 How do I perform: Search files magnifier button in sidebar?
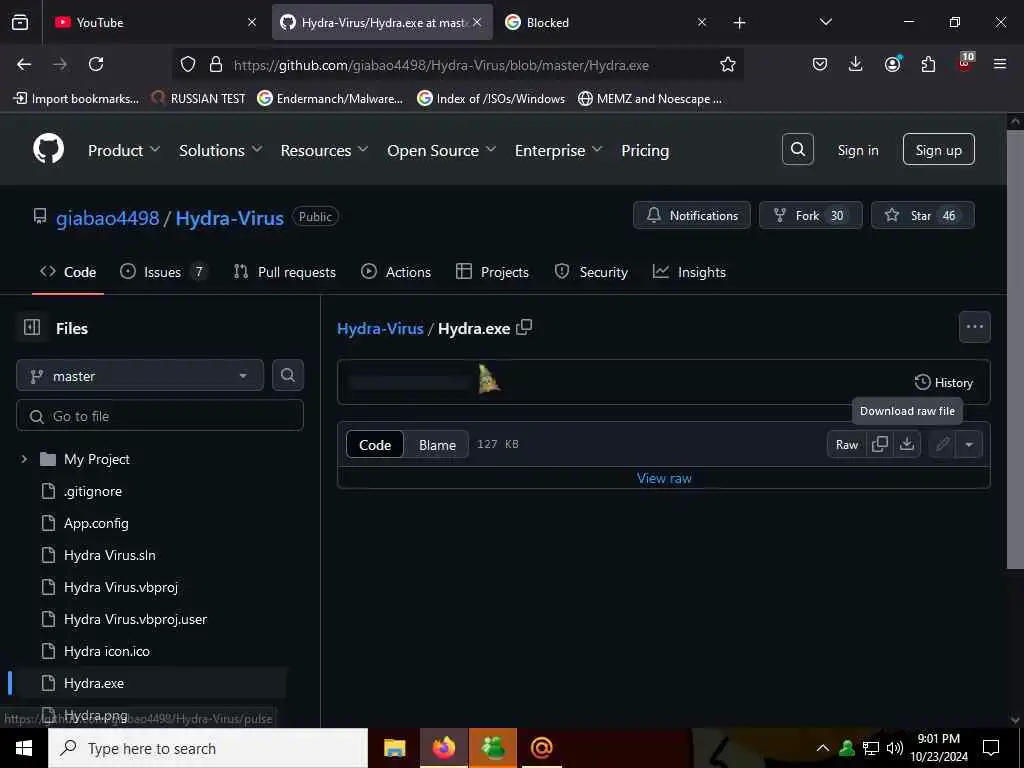point(287,376)
